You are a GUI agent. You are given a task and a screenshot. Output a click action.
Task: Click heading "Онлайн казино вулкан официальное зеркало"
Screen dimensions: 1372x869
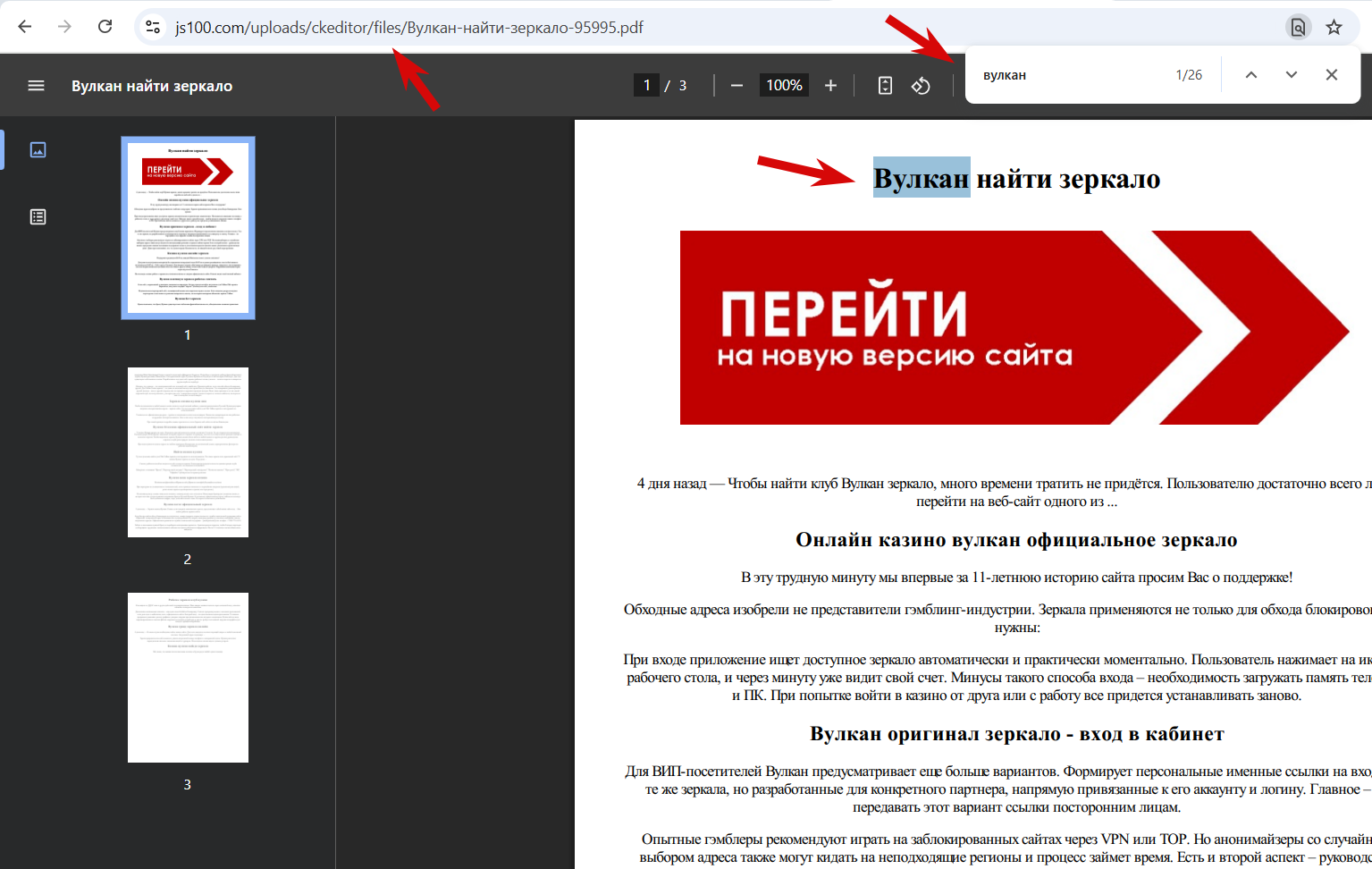coord(1016,540)
